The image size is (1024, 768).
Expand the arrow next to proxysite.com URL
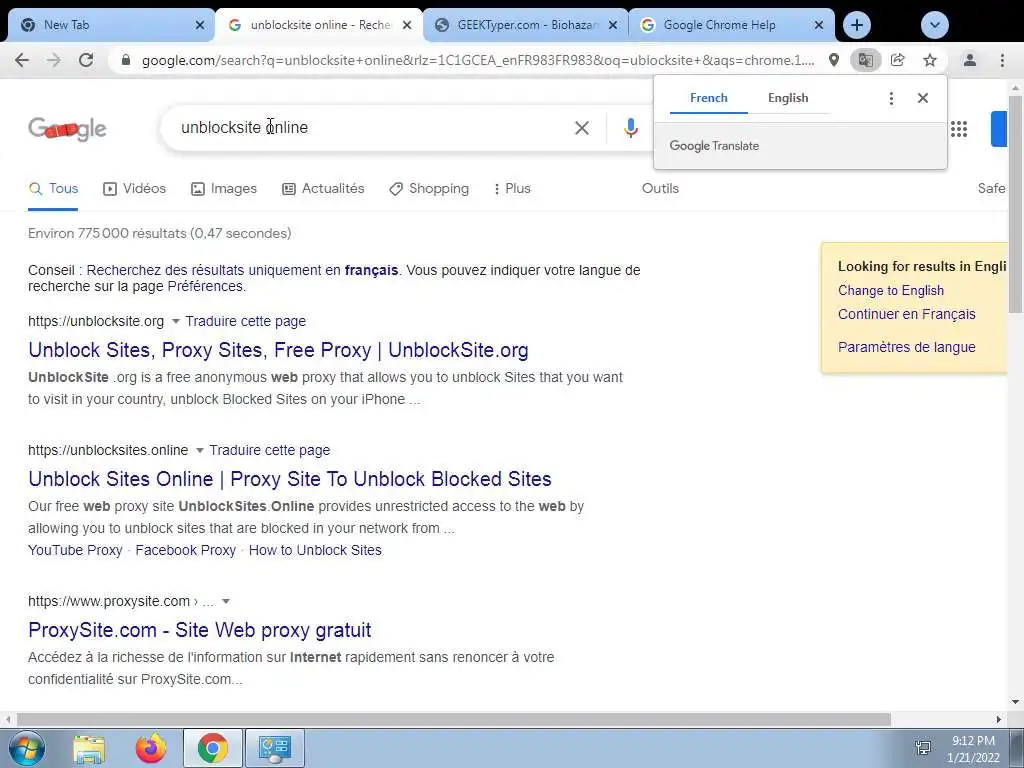(x=225, y=601)
